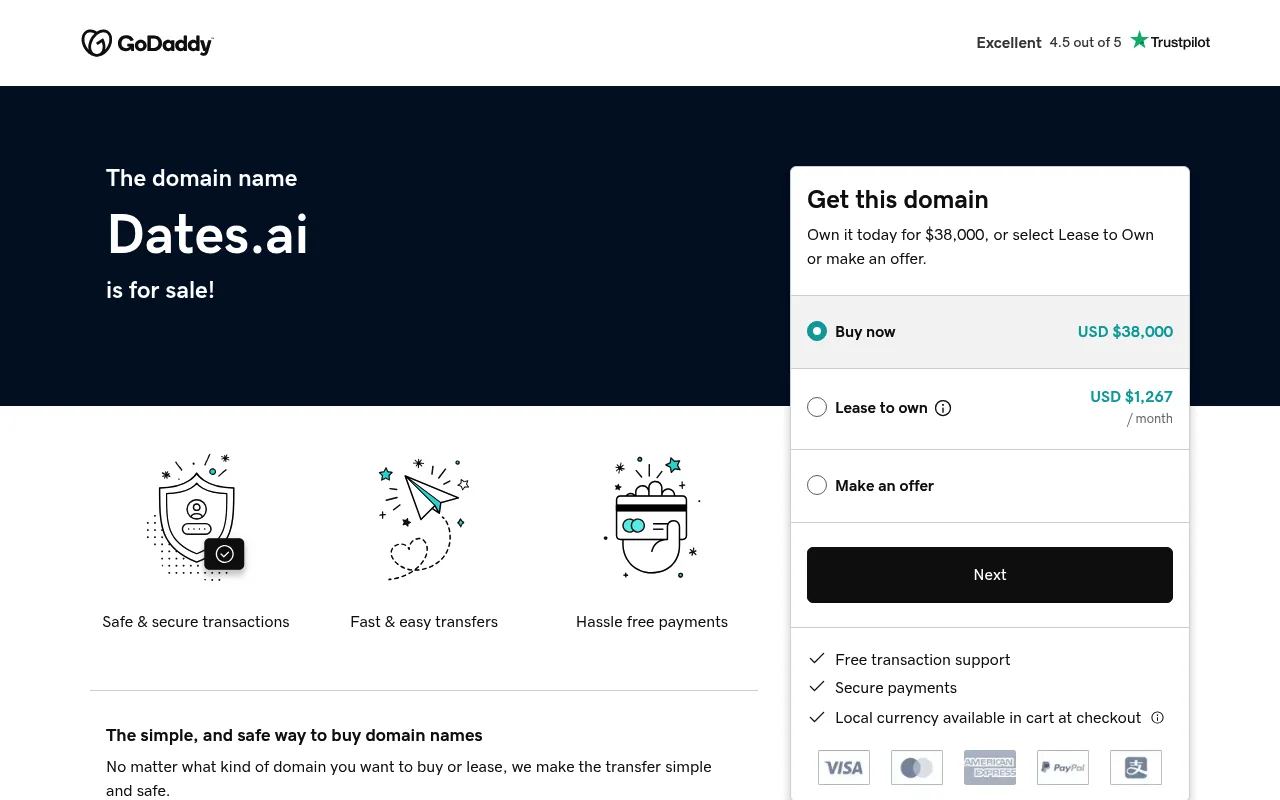Image resolution: width=1280 pixels, height=800 pixels.
Task: Click the USD $38,000 price
Action: point(1125,332)
